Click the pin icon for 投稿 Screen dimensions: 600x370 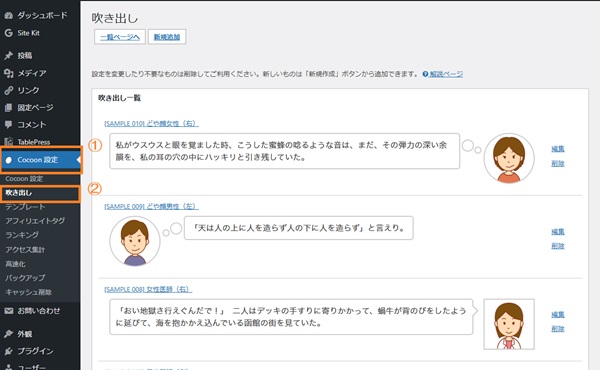pos(8,55)
